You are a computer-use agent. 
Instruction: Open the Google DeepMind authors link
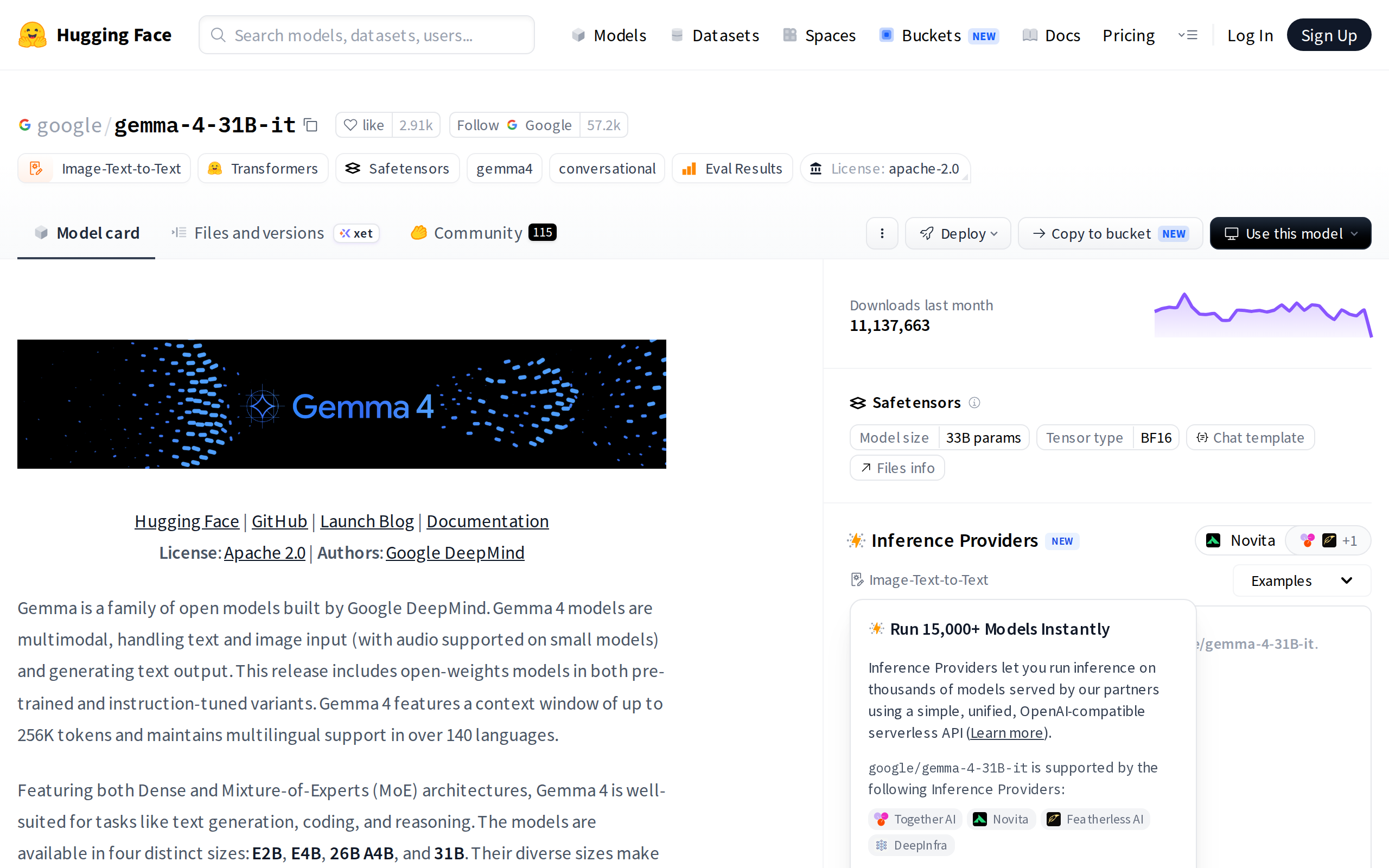(x=455, y=552)
